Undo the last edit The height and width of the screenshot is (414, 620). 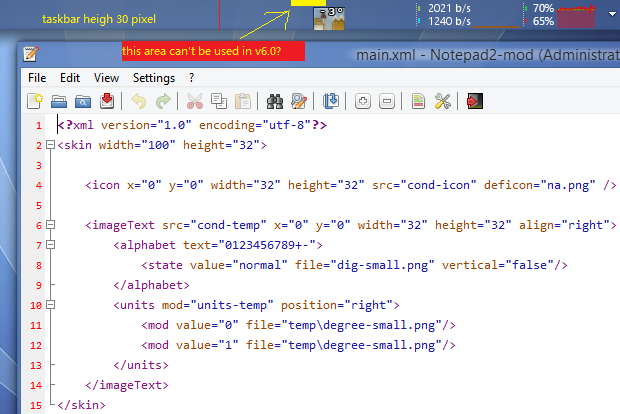[139, 101]
